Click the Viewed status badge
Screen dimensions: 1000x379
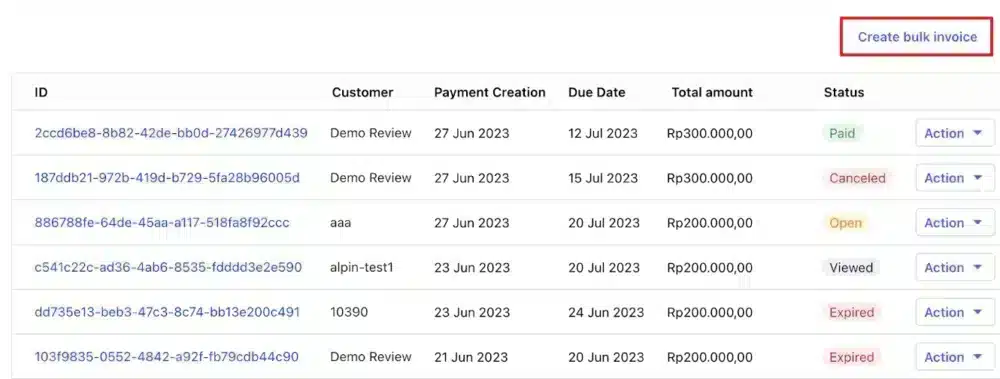tap(851, 267)
